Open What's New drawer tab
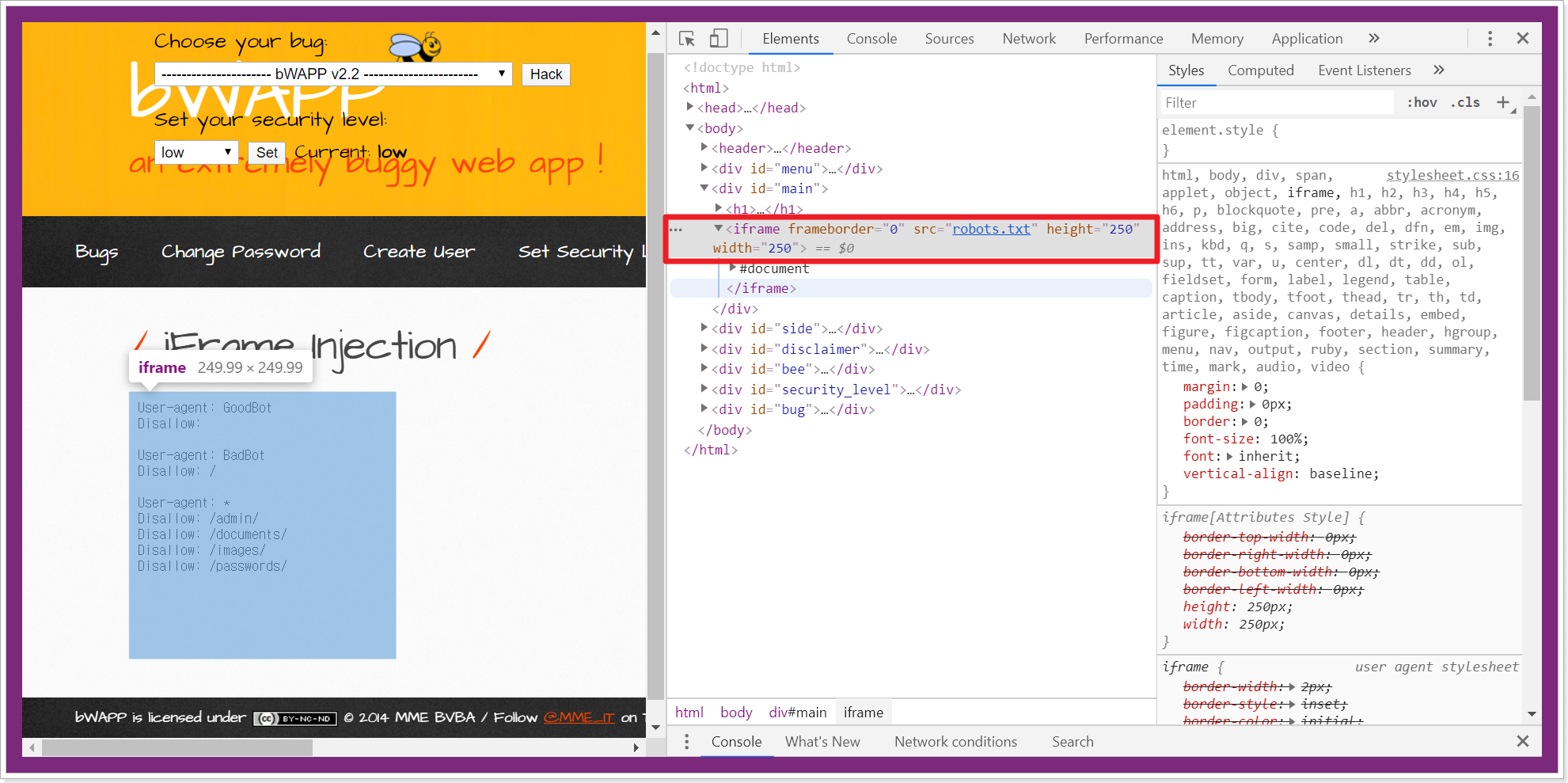Screen dimensions: 1568x783 point(822,742)
